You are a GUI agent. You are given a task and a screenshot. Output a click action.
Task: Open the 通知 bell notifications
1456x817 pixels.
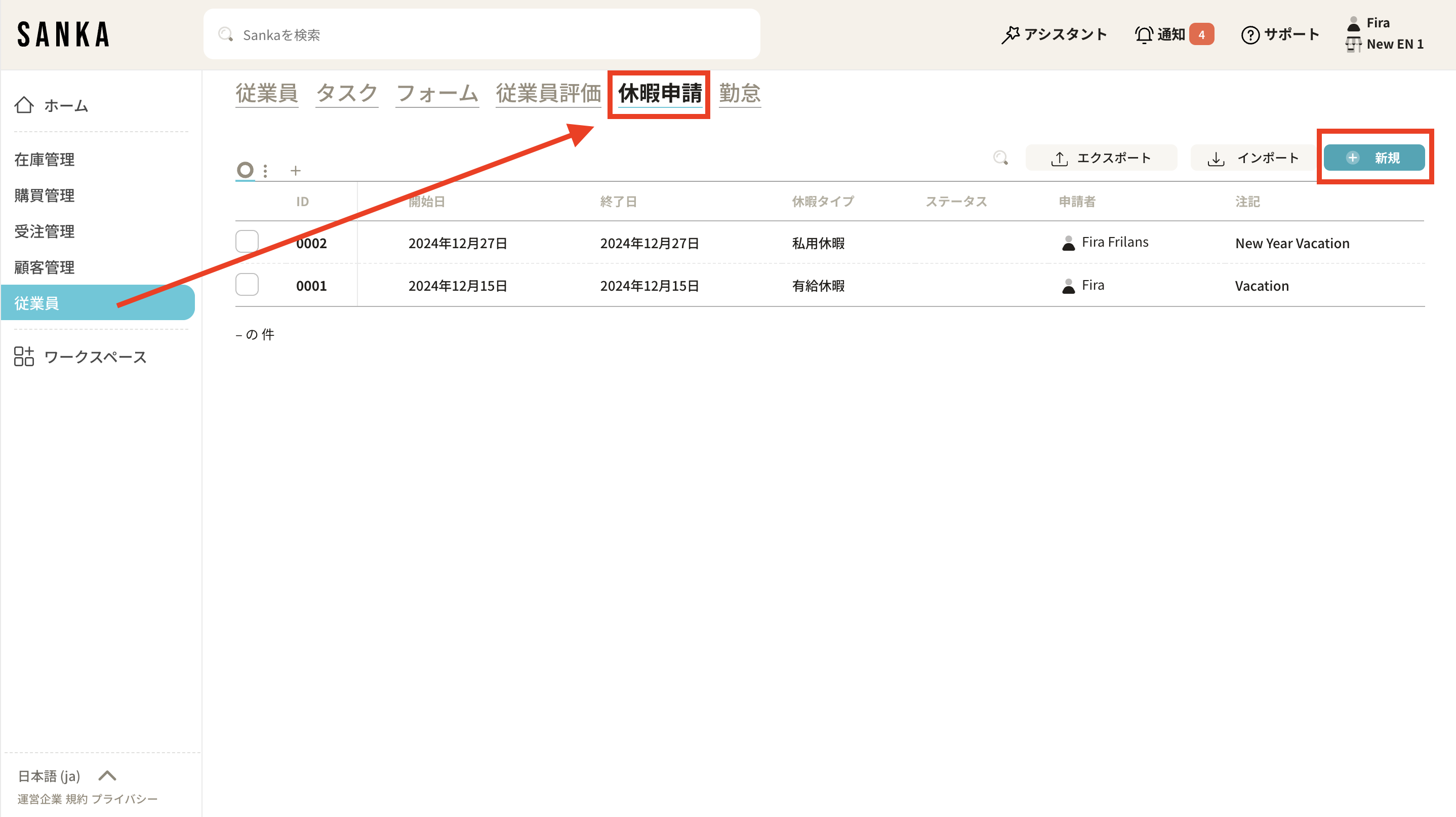[1144, 34]
